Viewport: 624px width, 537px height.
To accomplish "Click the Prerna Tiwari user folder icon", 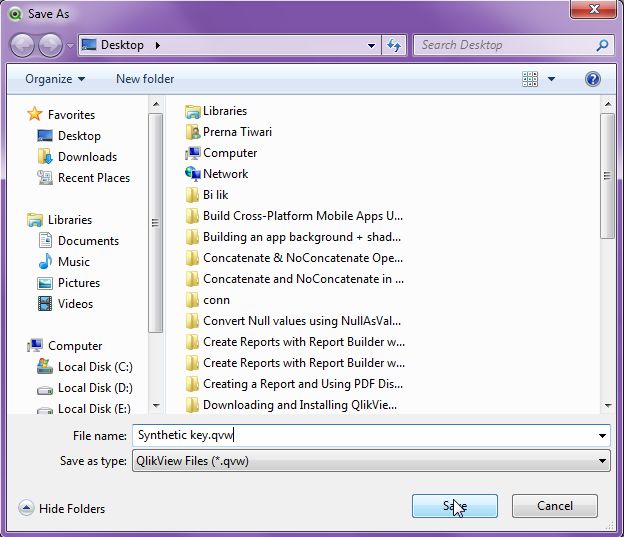I will click(x=193, y=132).
